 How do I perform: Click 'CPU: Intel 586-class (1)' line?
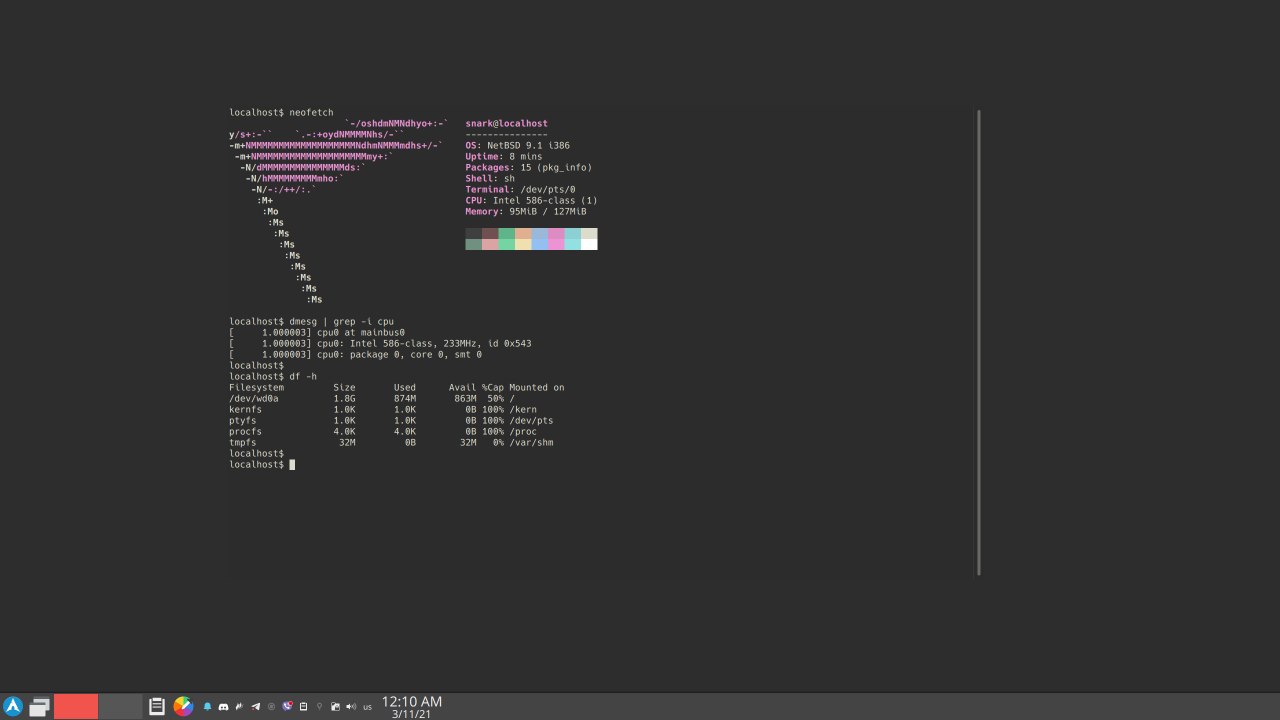[531, 201]
